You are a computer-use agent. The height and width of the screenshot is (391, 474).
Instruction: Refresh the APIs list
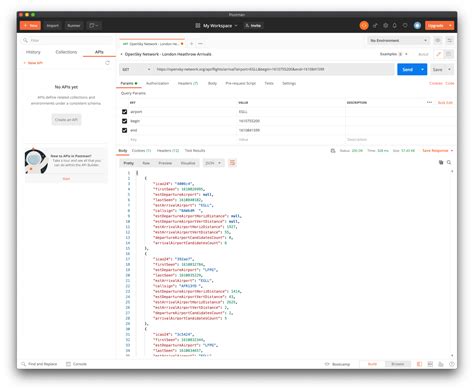pos(107,63)
